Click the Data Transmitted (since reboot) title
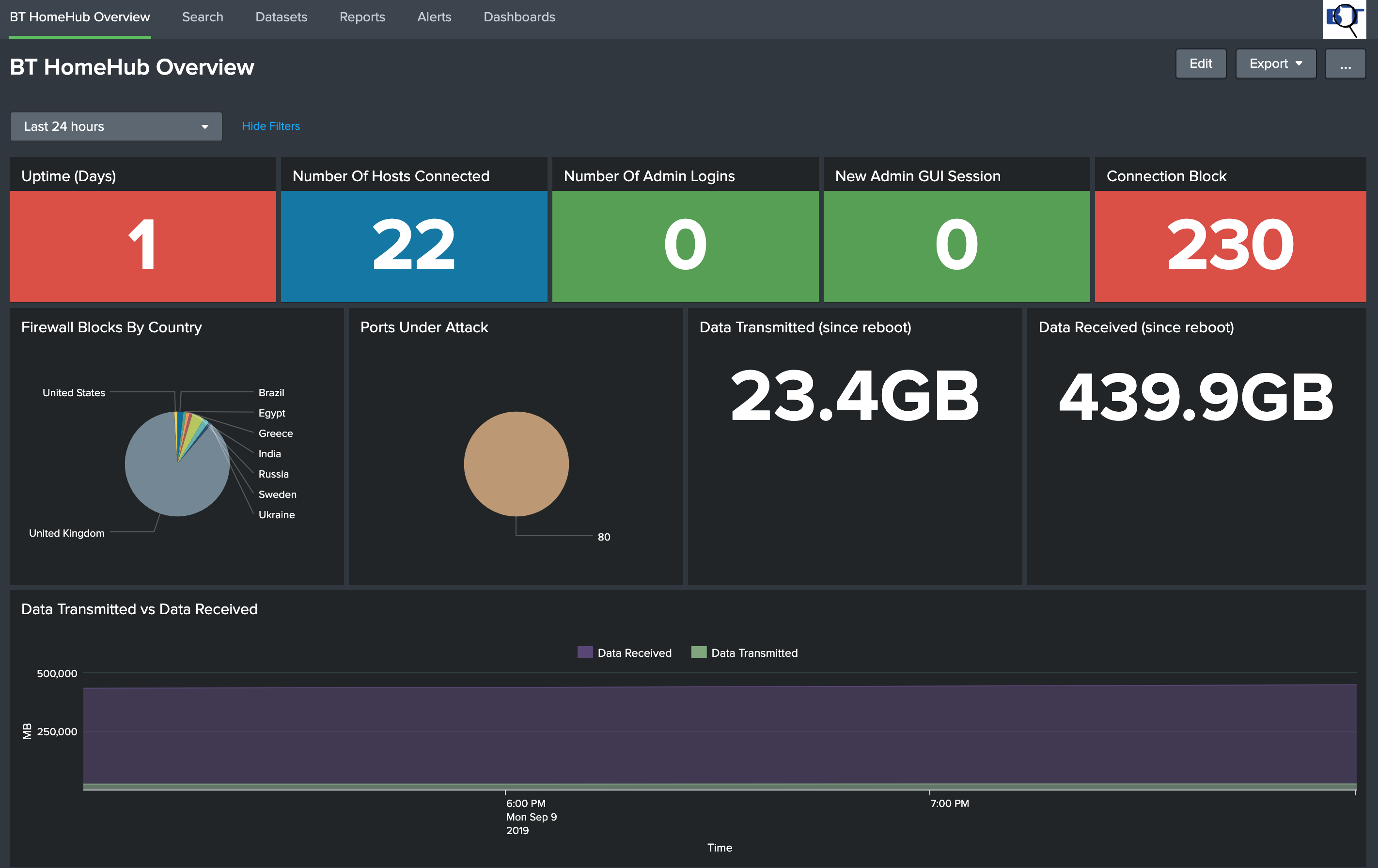1378x868 pixels. click(x=805, y=327)
